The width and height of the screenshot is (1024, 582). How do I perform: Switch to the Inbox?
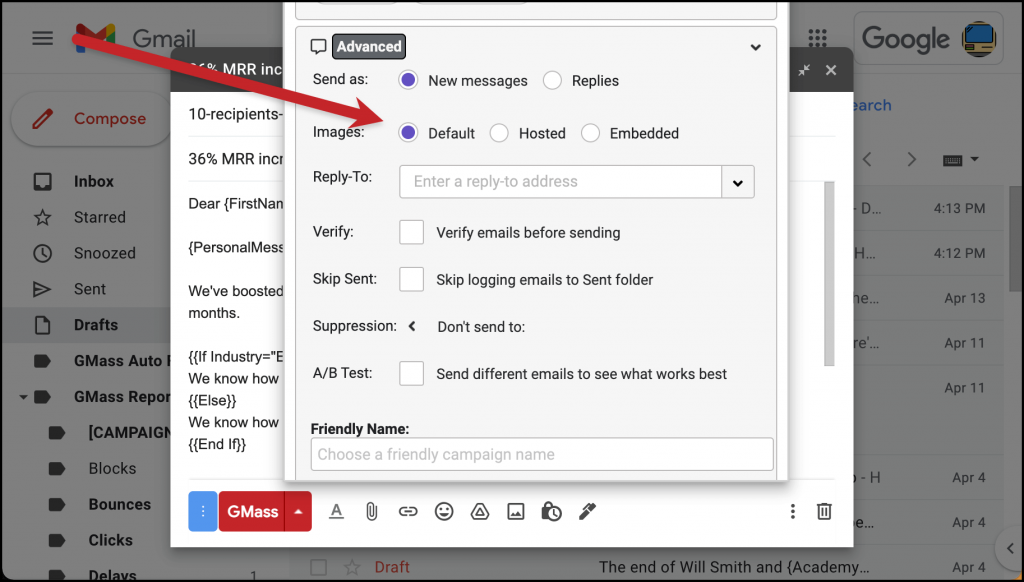pos(93,181)
